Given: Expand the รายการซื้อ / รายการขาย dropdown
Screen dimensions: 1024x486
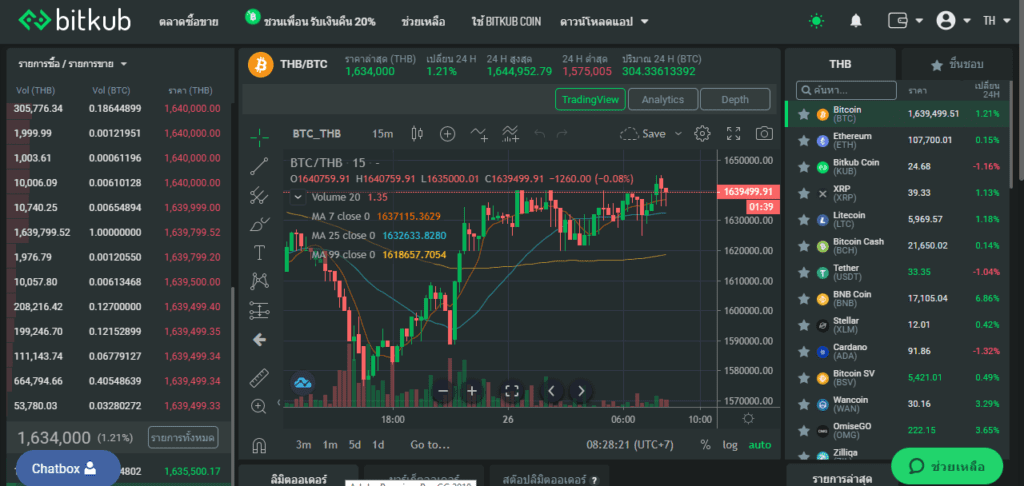Looking at the screenshot, I should 72,64.
